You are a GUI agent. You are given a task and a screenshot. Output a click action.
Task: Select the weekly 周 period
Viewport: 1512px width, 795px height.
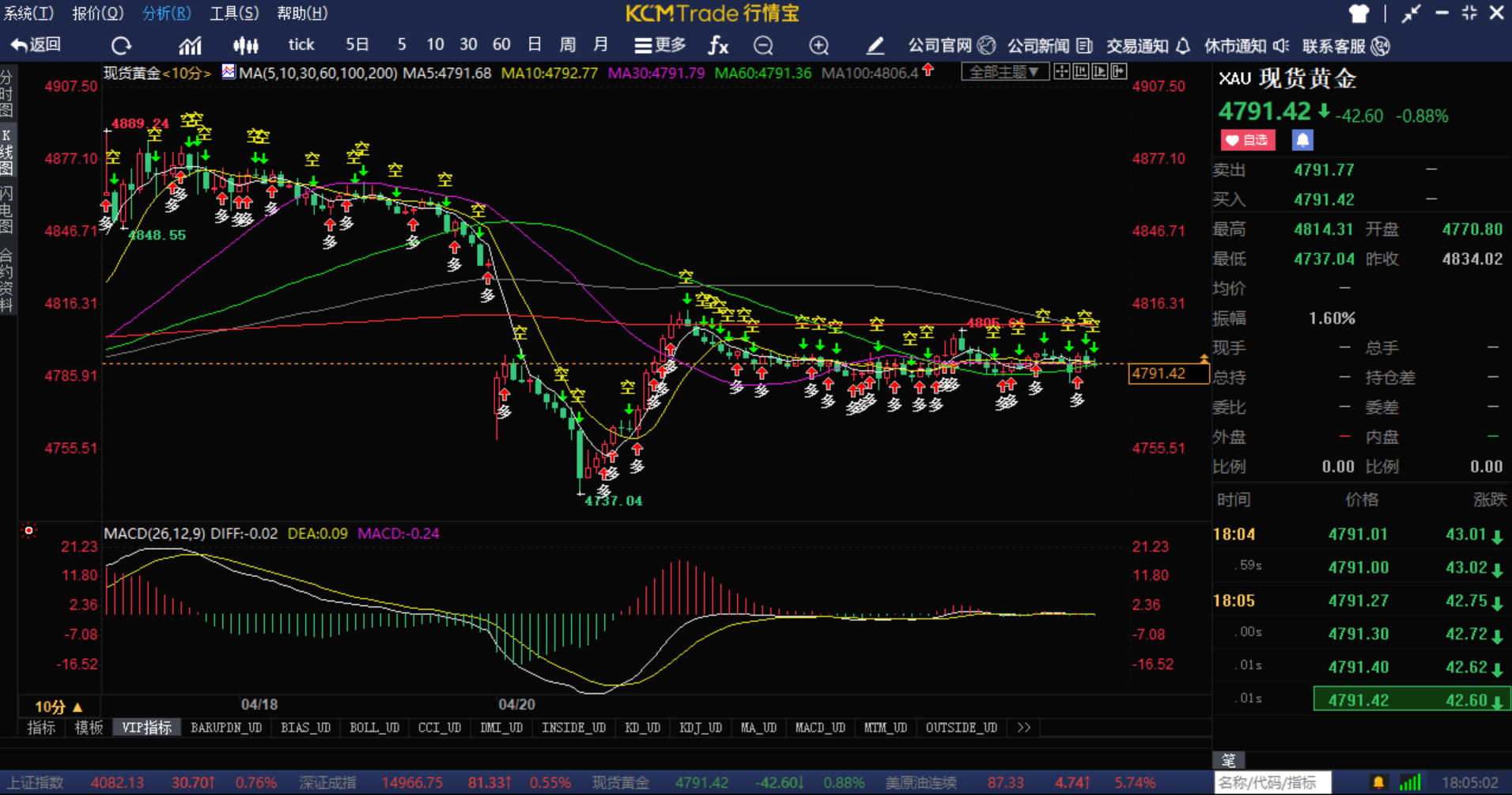tap(568, 45)
